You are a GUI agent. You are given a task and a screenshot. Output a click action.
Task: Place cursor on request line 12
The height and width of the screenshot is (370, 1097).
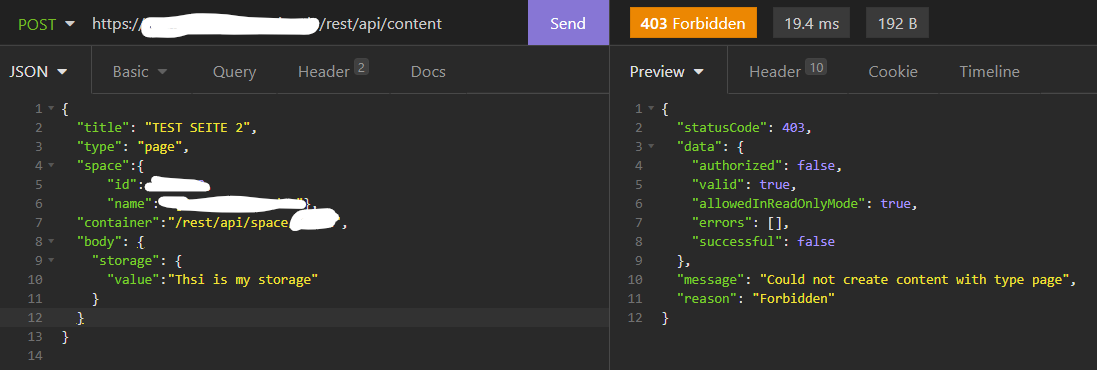[x=304, y=317]
